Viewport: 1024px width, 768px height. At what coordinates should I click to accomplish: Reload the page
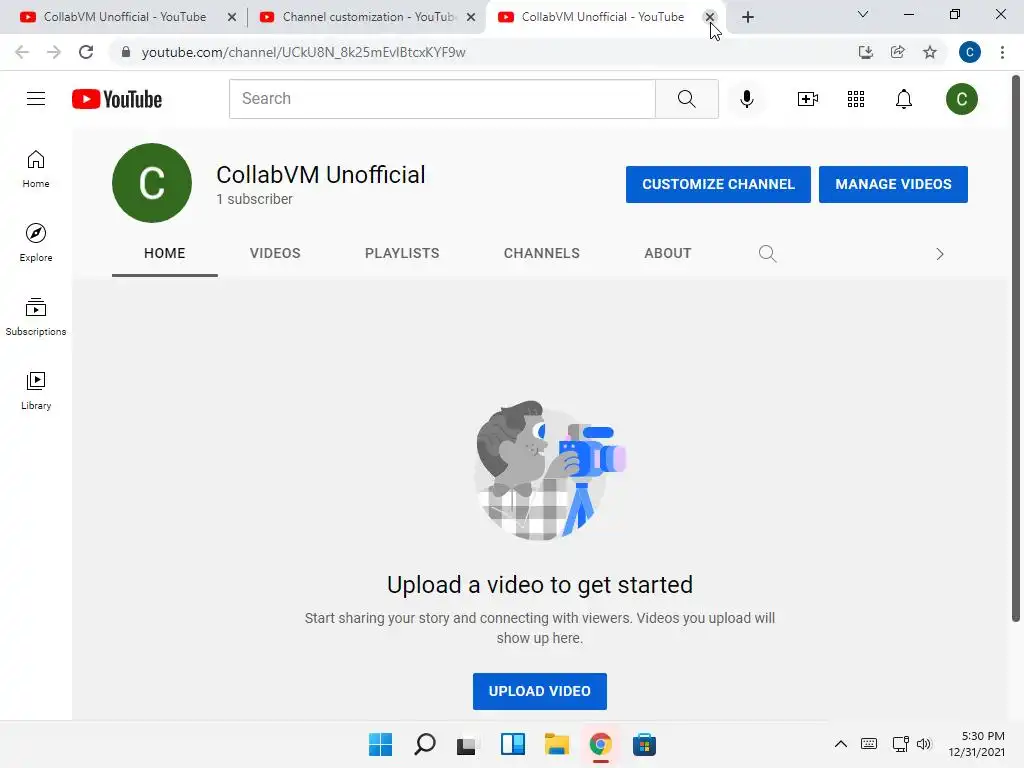point(86,52)
